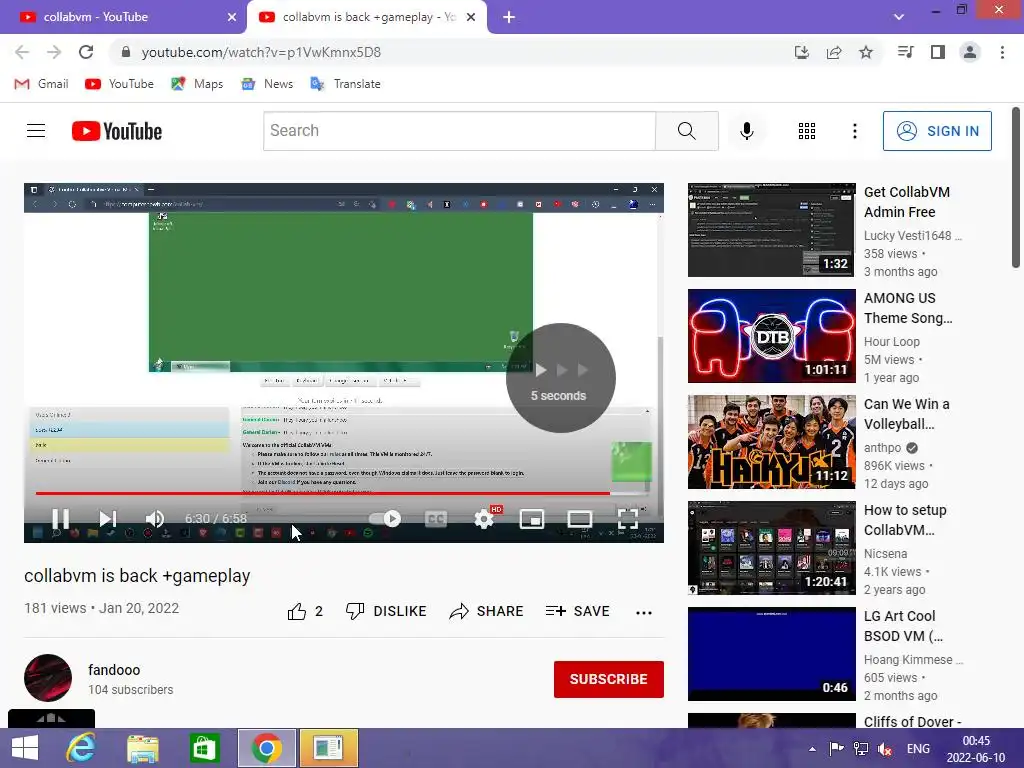Open the YouTube apps grid
The height and width of the screenshot is (768, 1024).
tap(807, 131)
